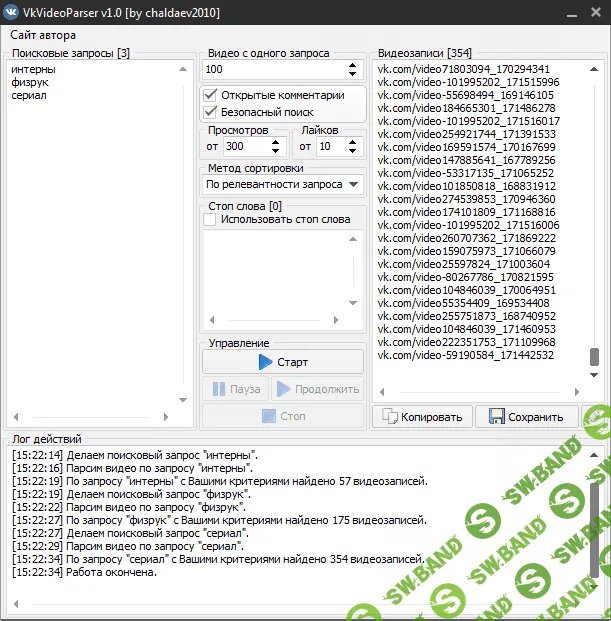Viewport: 611px width, 621px height.
Task: Click Просмотров 'от' value field
Action: click(x=245, y=147)
